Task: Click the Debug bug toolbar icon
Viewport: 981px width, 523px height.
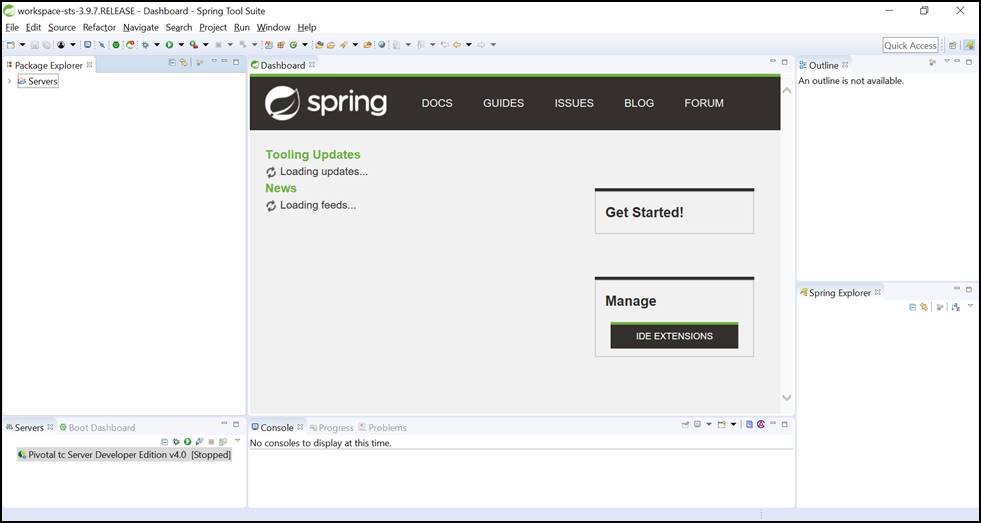Action: point(145,45)
